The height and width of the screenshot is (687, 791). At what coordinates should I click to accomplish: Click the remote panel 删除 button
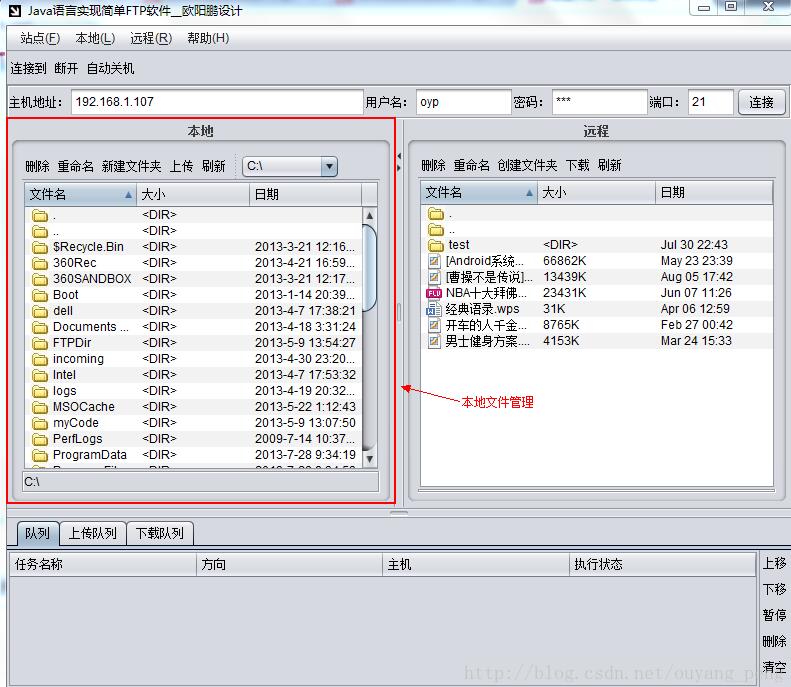click(433, 165)
